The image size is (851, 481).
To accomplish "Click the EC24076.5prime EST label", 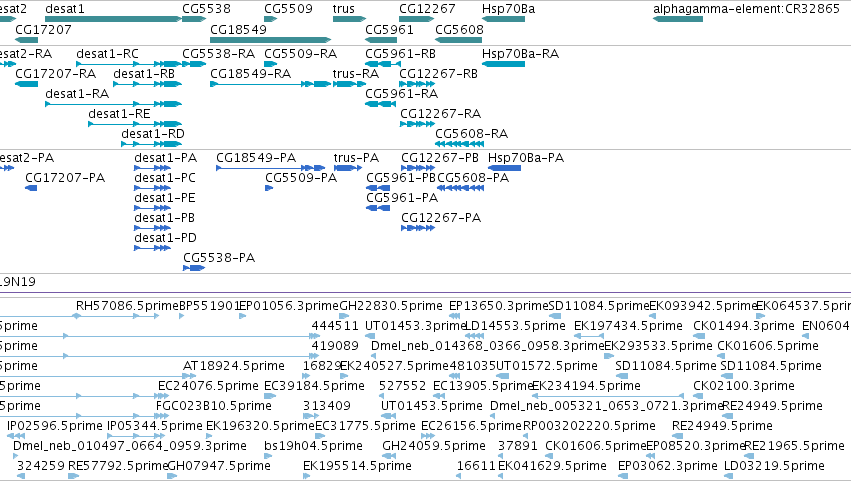I will [208, 387].
